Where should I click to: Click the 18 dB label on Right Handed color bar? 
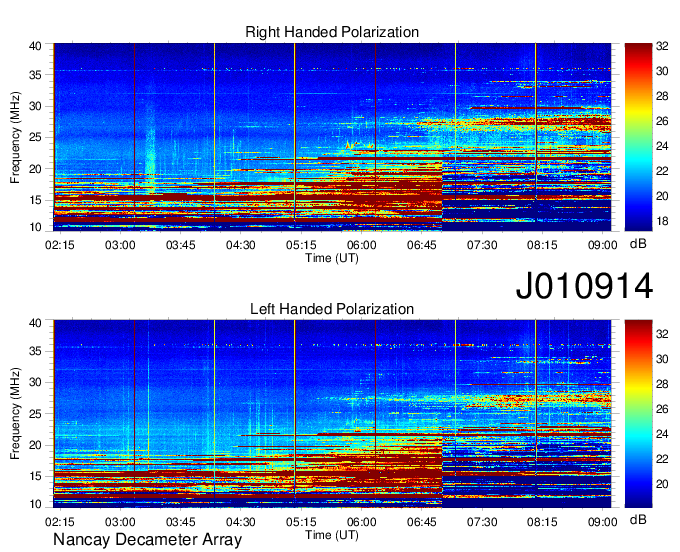662,221
